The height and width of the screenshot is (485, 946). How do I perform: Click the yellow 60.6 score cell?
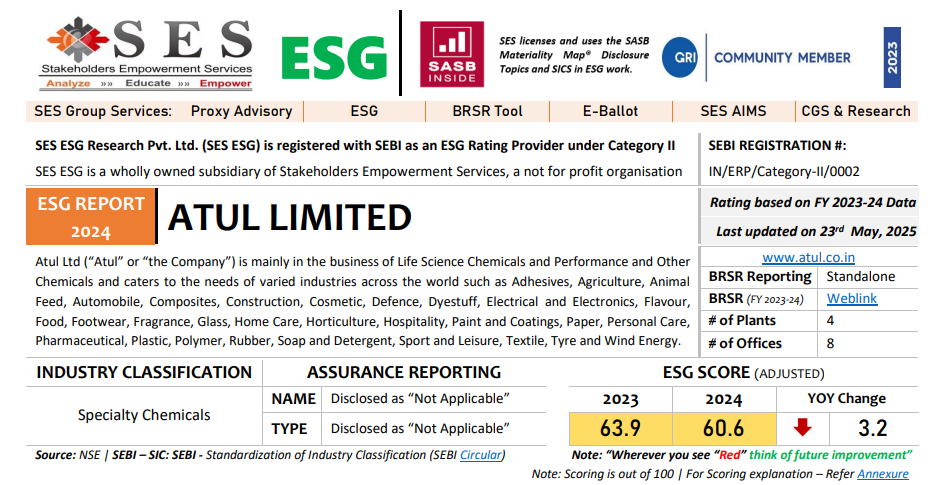(x=724, y=428)
